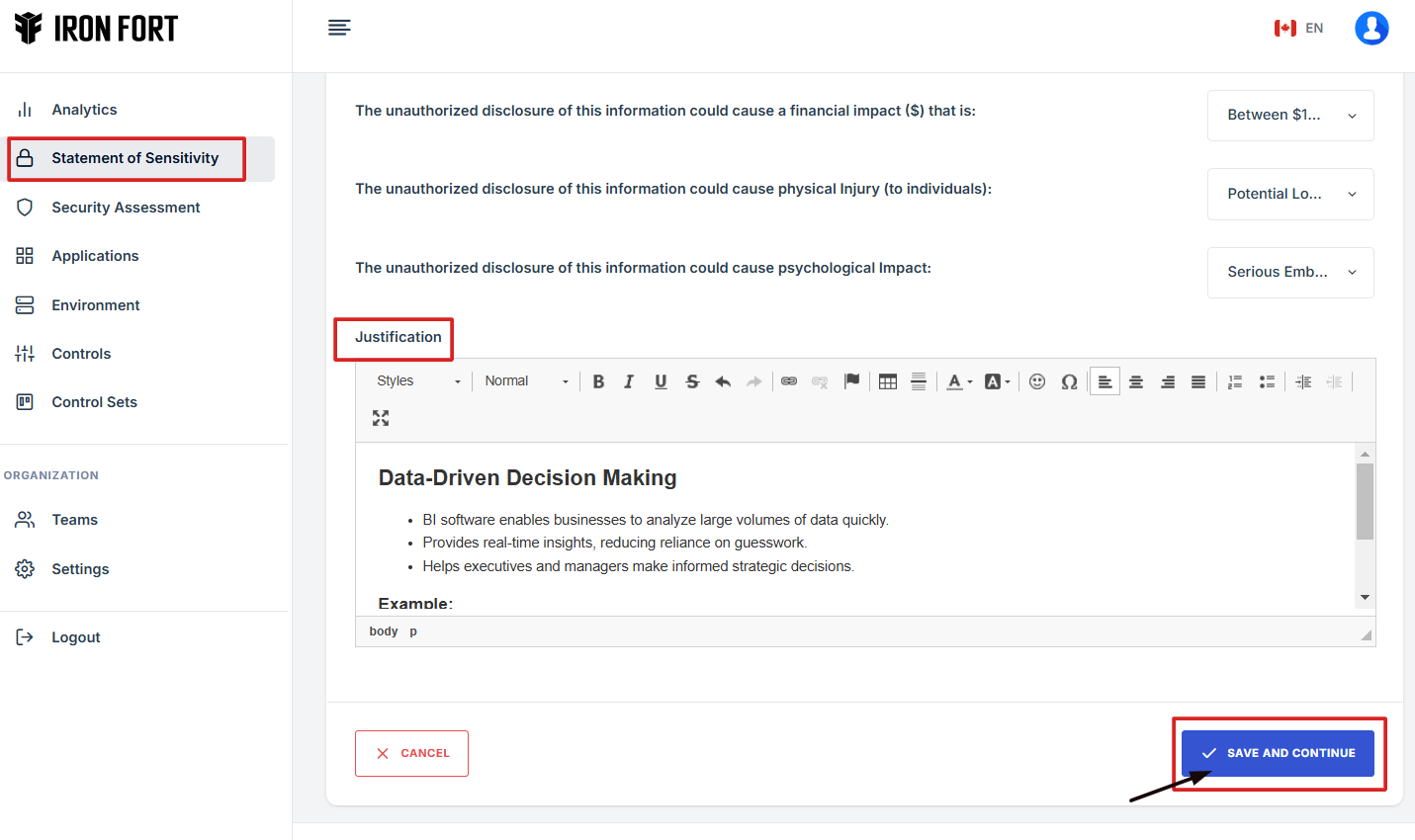The image size is (1415, 840).
Task: Click the Save and Continue button
Action: tap(1278, 753)
